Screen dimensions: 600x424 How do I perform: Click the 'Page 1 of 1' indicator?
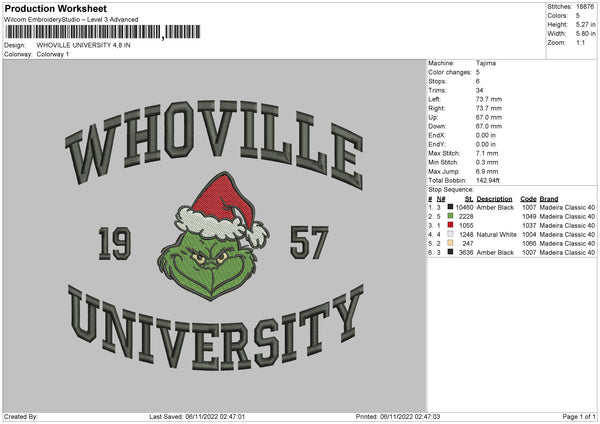pyautogui.click(x=579, y=416)
